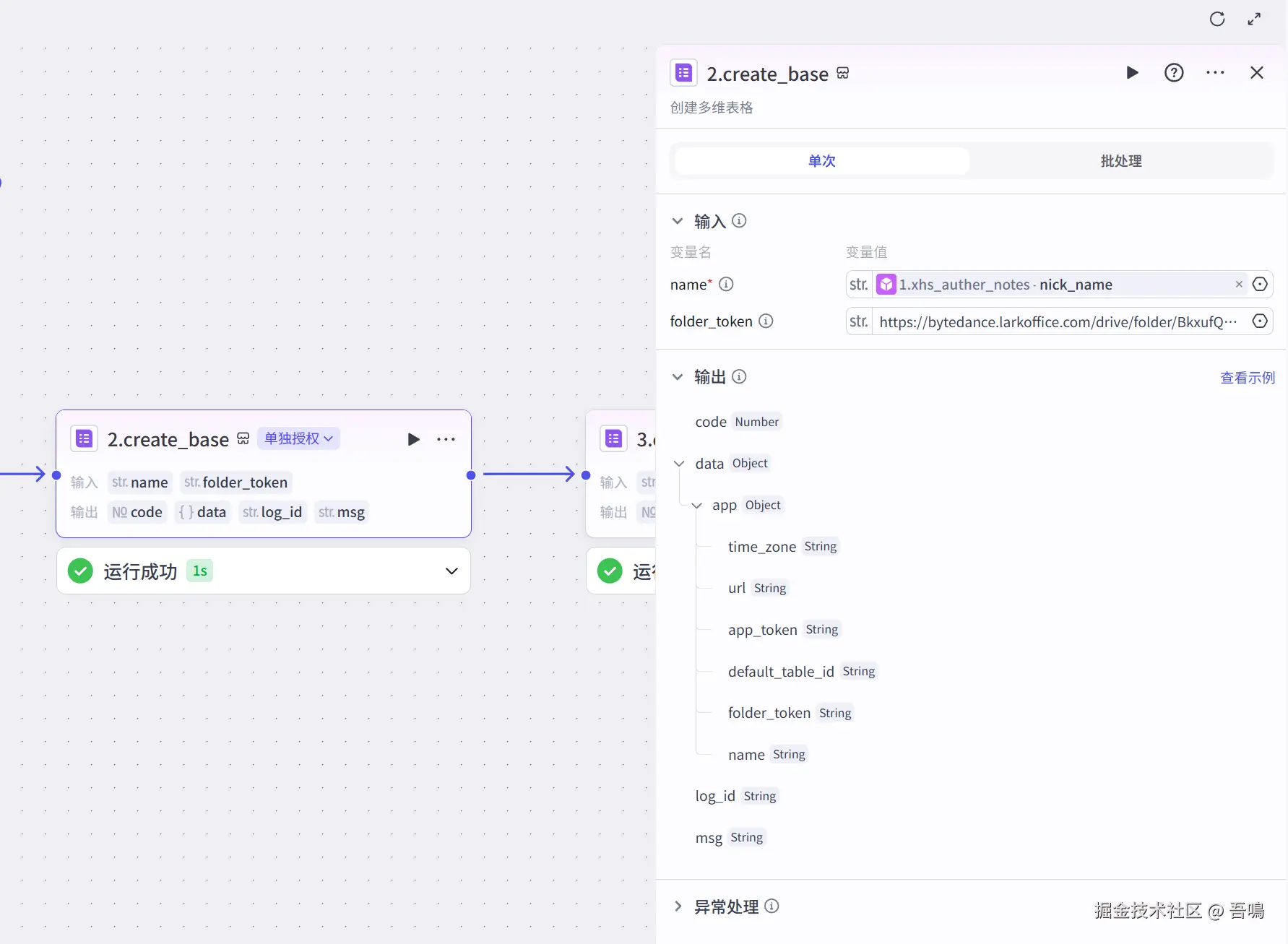Click the output port of 2.create_base node

pos(471,475)
